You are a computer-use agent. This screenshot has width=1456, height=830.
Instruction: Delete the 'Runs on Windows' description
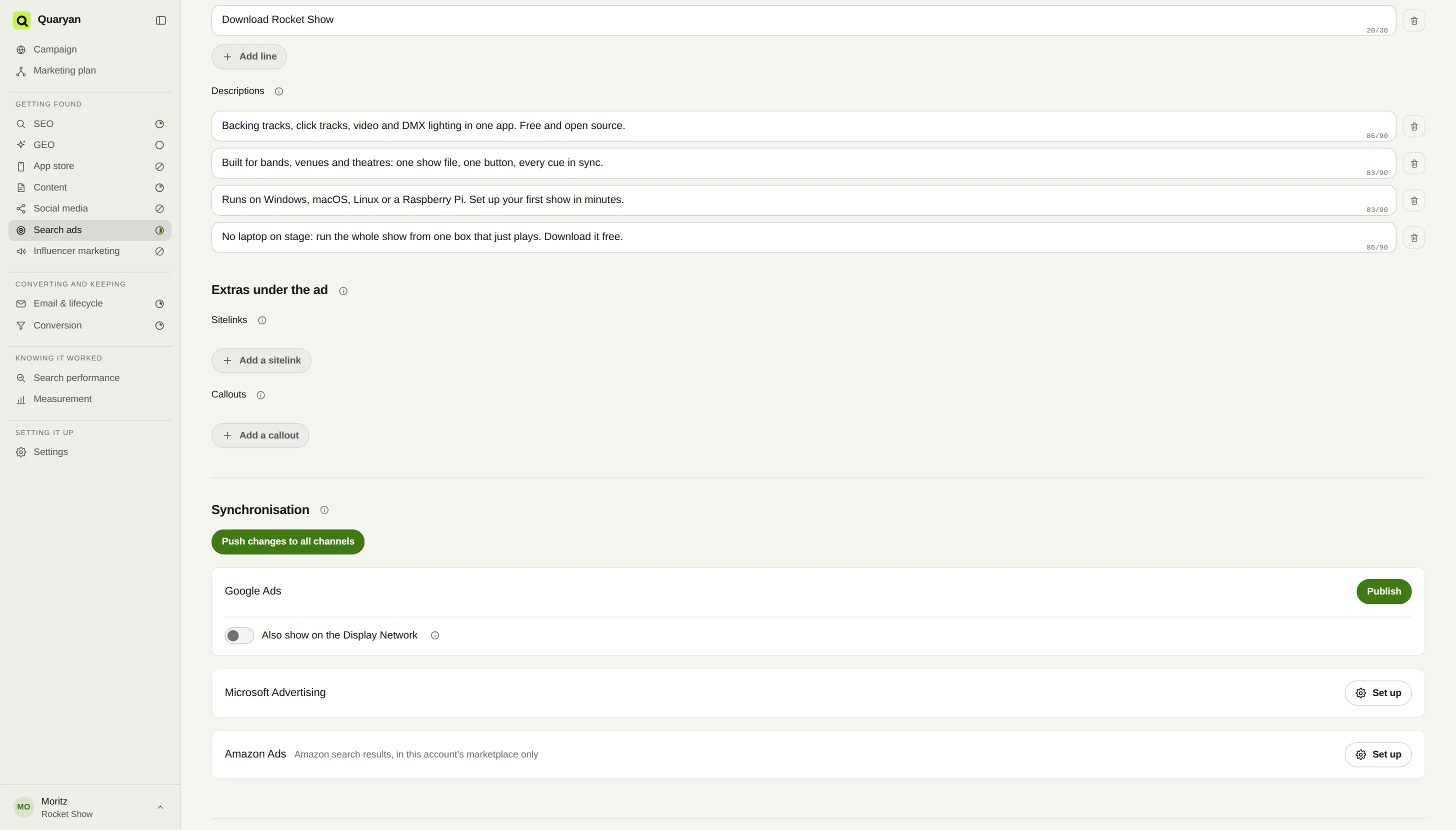pyautogui.click(x=1414, y=200)
